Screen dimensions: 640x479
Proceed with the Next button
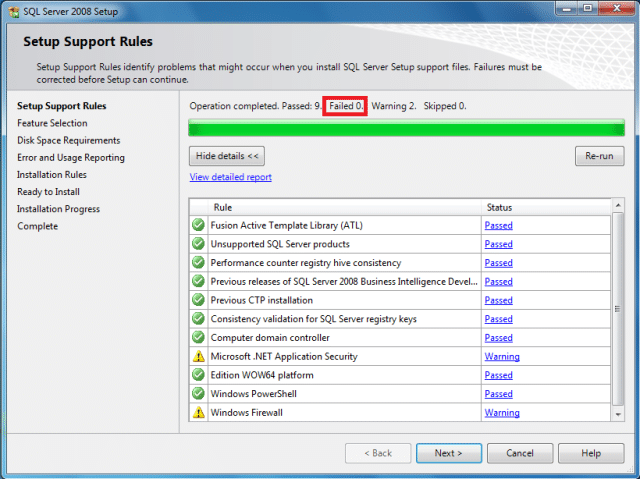click(x=449, y=453)
